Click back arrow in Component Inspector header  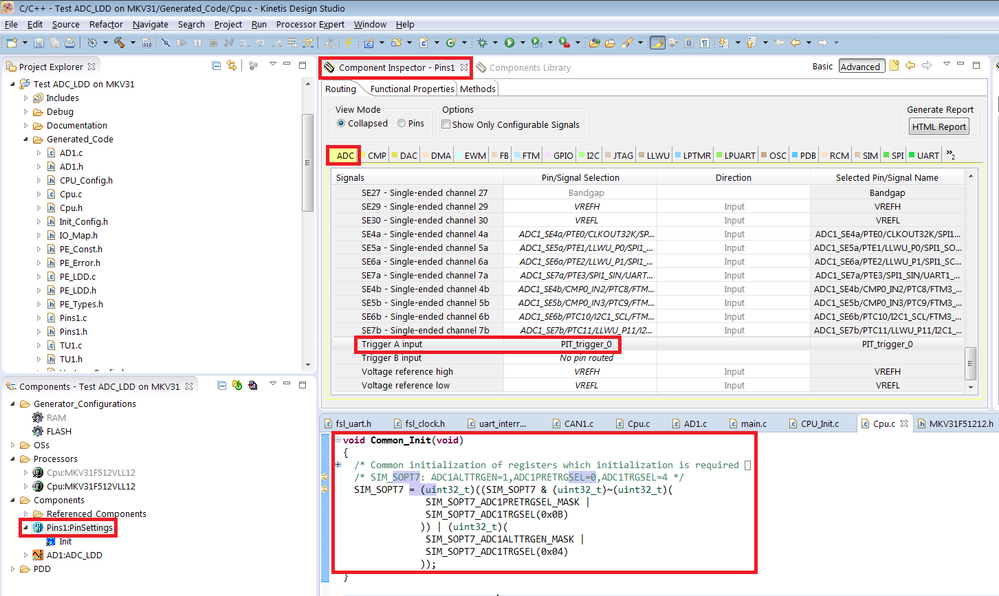pyautogui.click(x=910, y=66)
